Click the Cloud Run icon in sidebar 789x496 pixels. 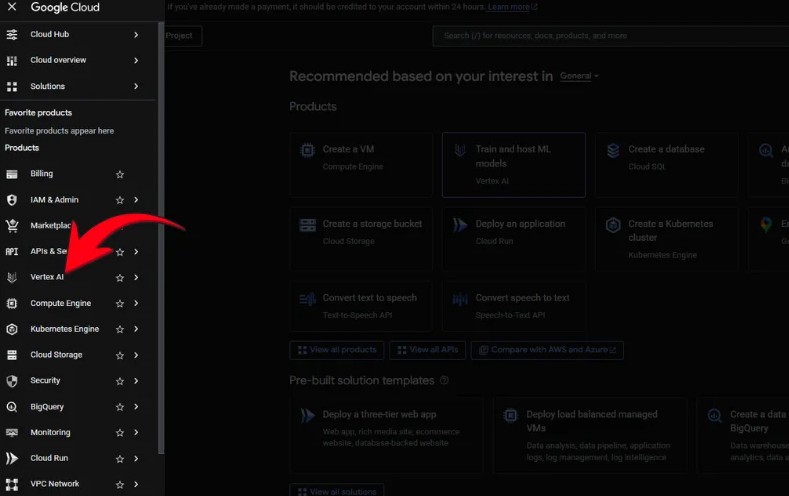pos(12,459)
